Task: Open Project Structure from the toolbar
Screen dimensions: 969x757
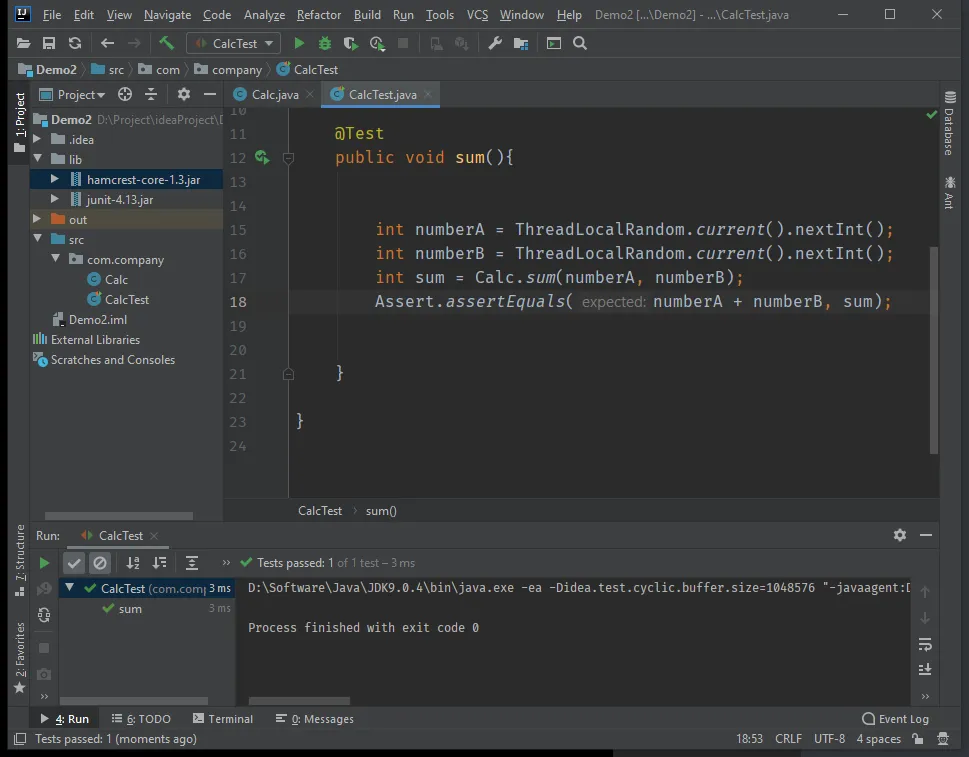Action: click(520, 43)
